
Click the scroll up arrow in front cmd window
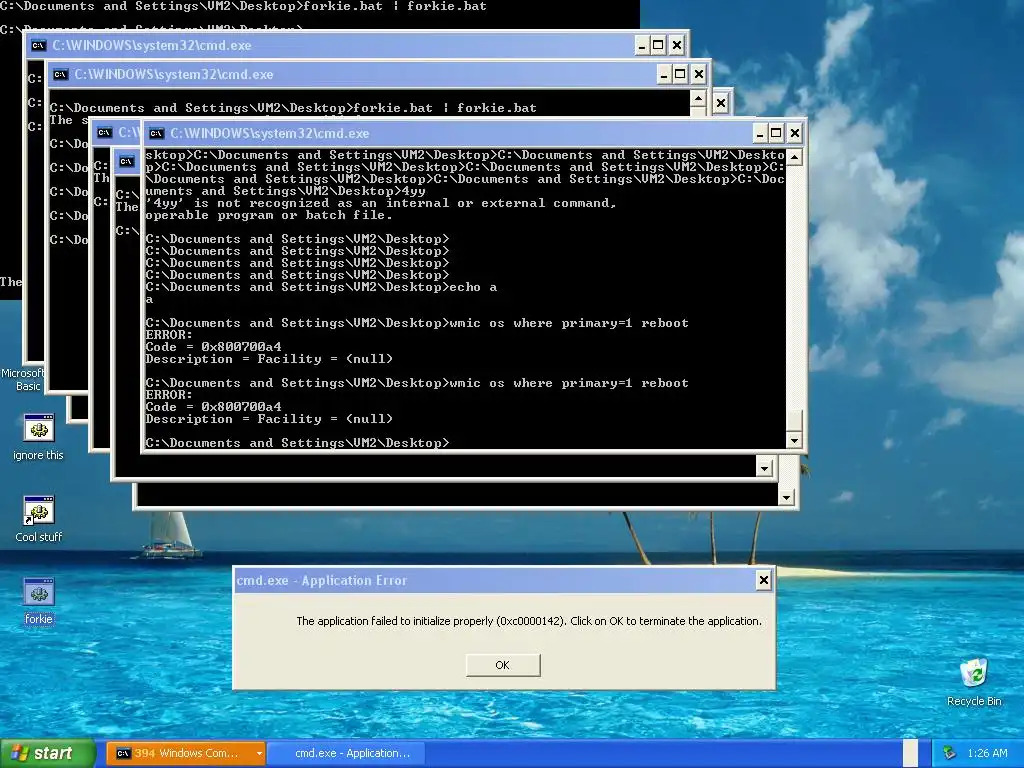point(794,157)
